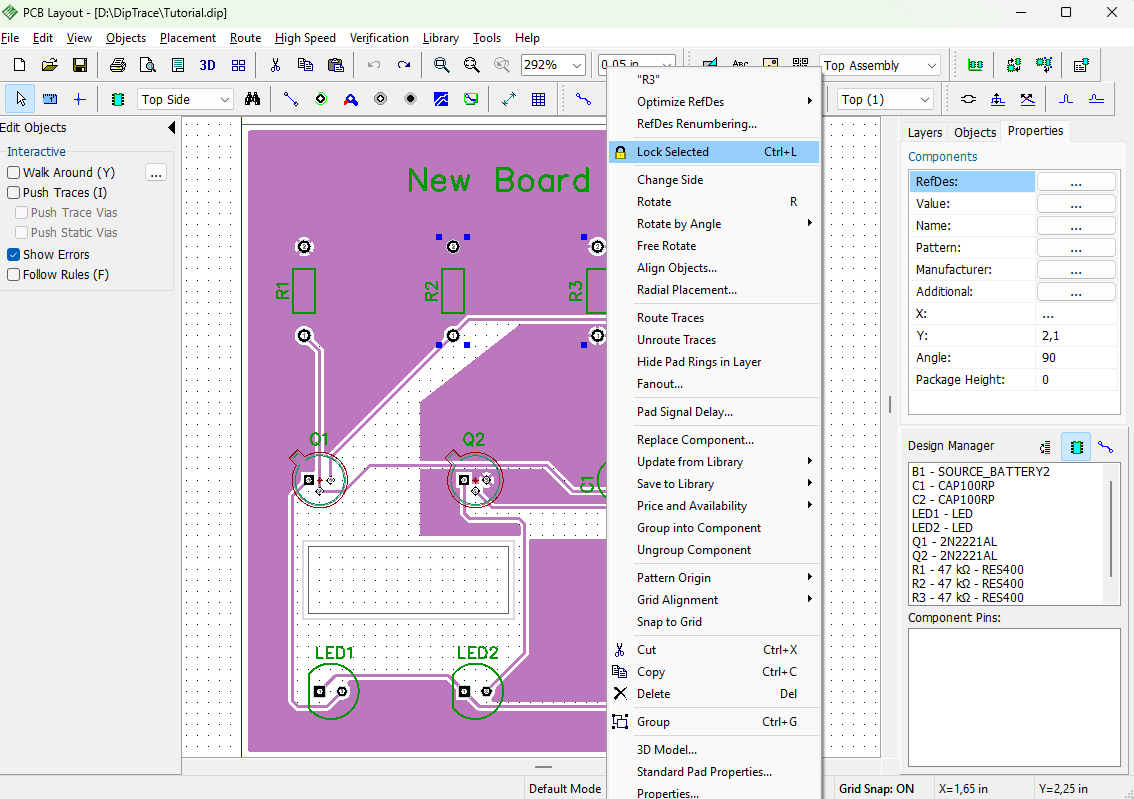Choose Delete in the context menu
This screenshot has height=799, width=1134.
(714, 693)
